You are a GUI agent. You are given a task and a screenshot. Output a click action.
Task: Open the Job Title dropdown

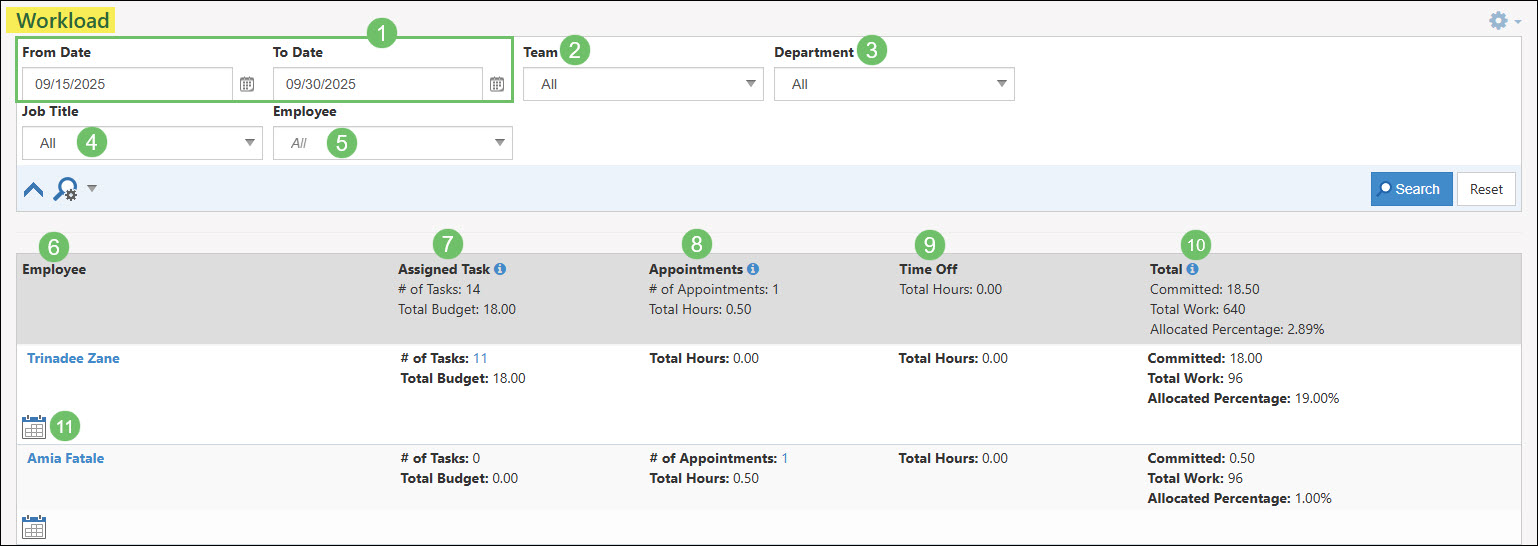142,143
